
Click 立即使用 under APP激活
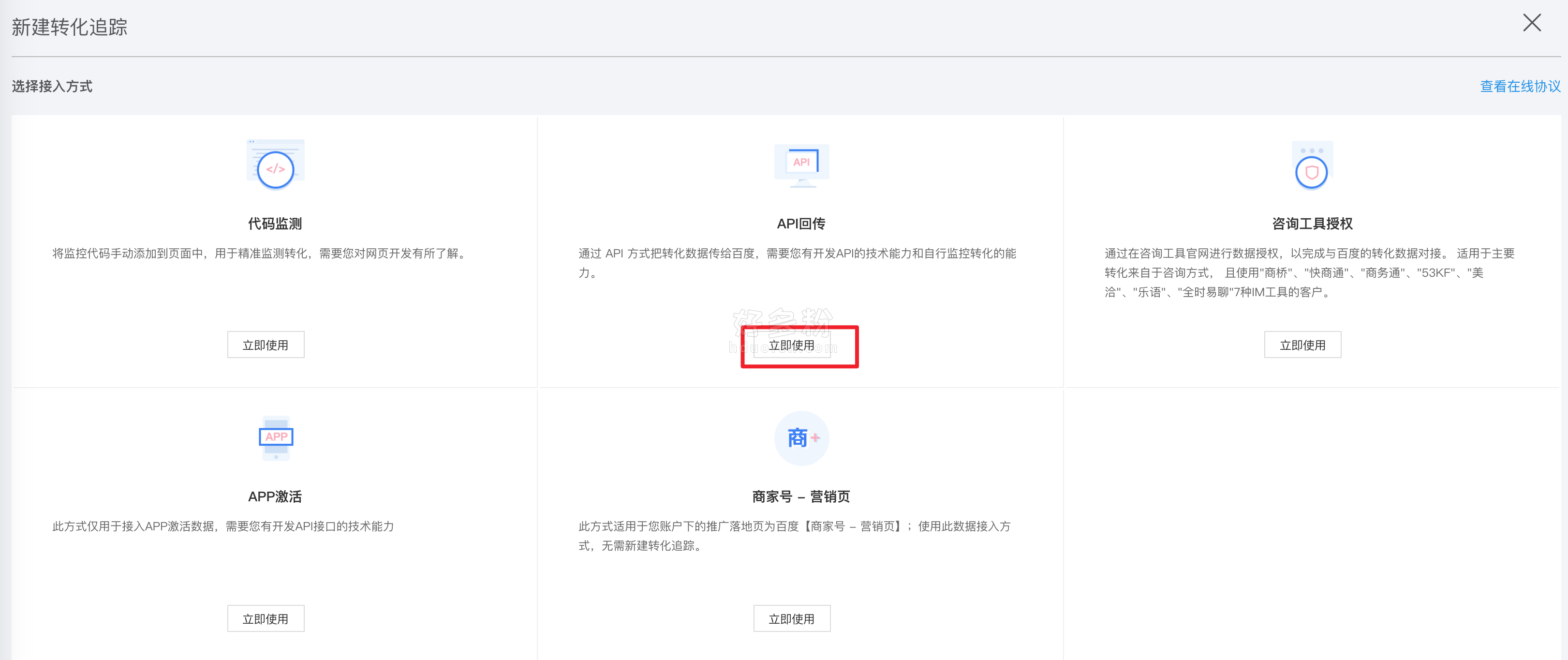point(266,618)
